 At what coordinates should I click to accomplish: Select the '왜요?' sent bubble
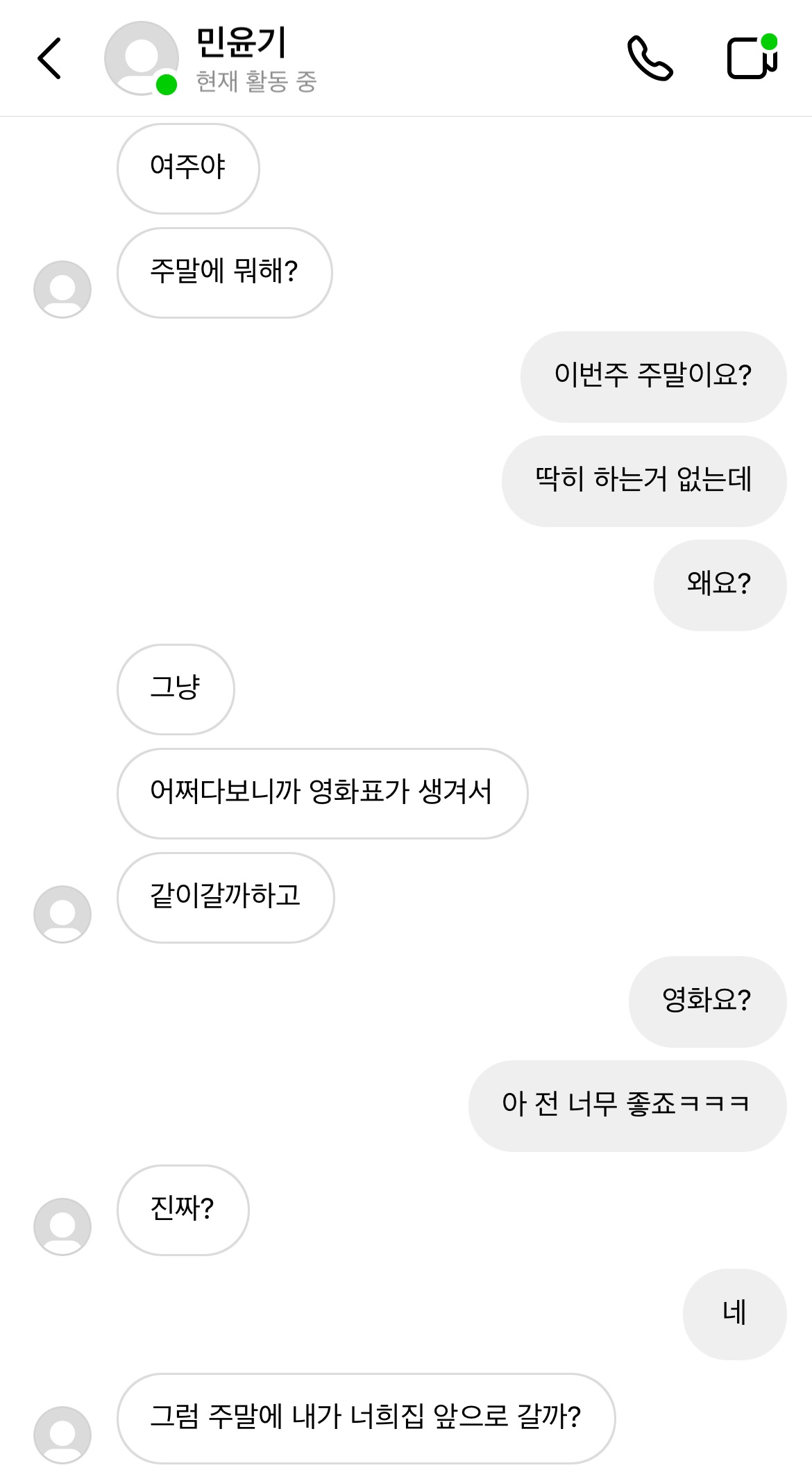(x=720, y=585)
